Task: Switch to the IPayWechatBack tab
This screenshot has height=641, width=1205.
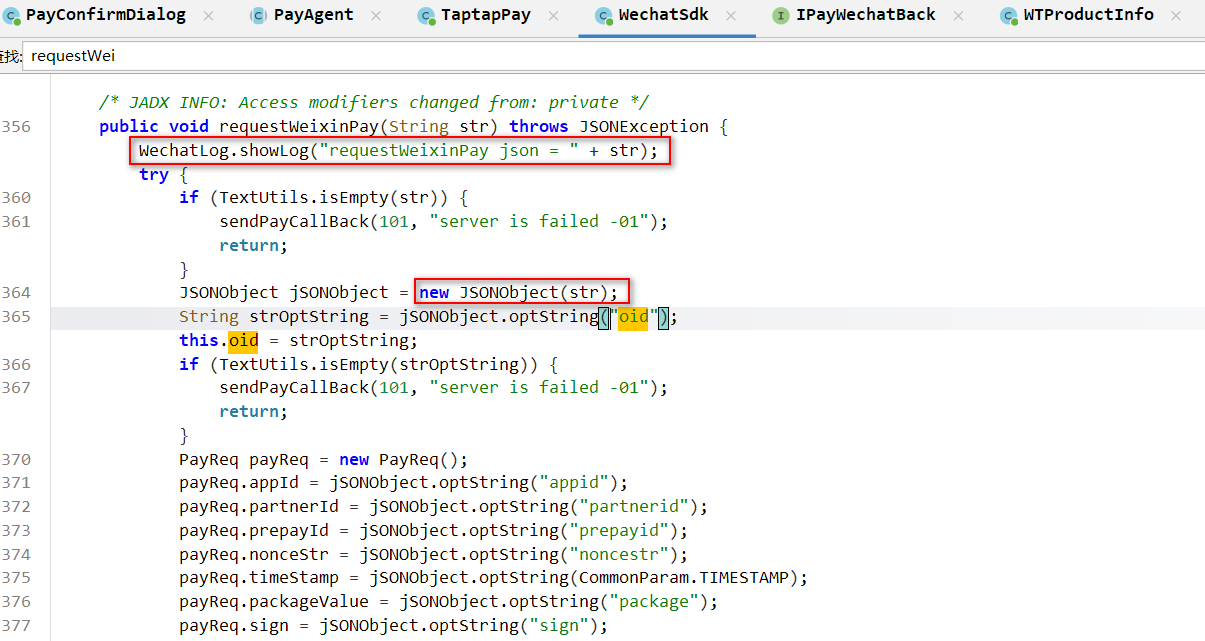Action: [x=865, y=16]
